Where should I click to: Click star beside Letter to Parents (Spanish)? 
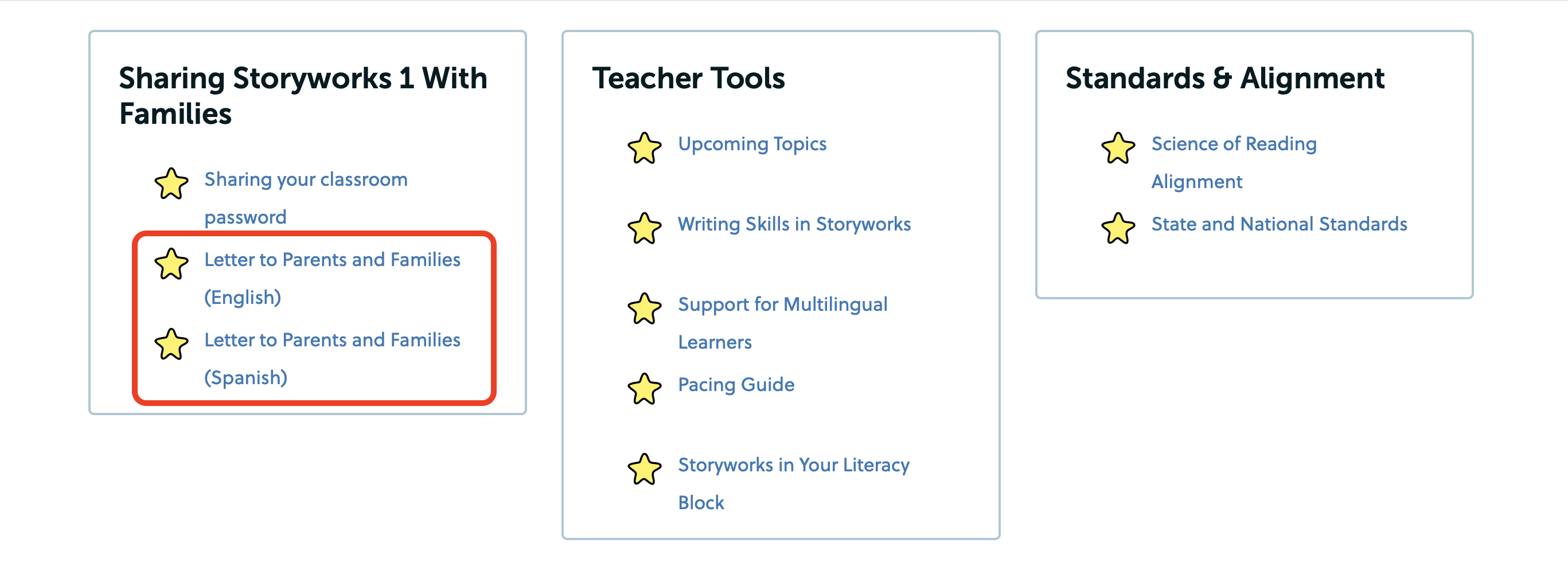[171, 345]
